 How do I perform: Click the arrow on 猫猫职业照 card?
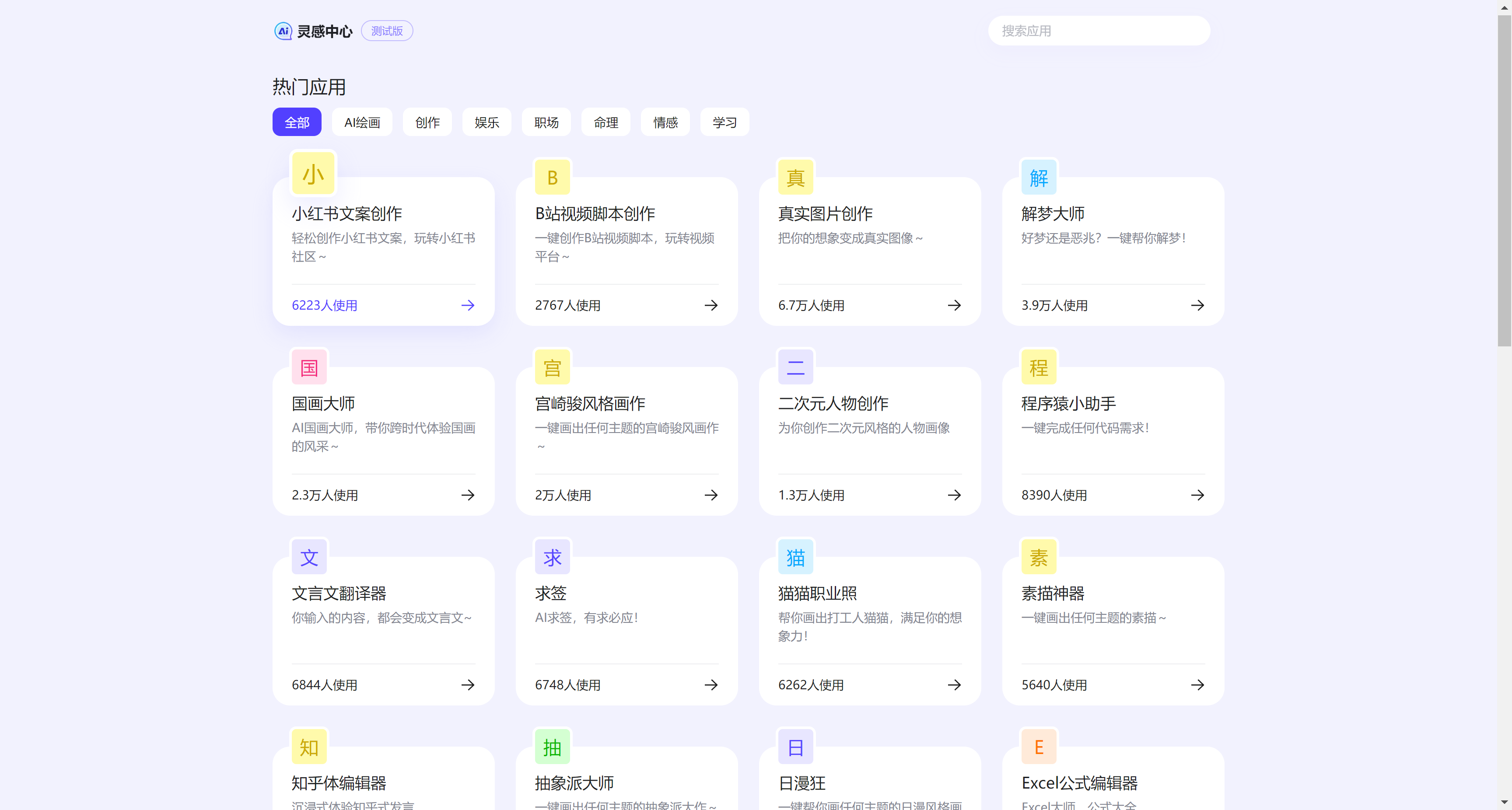pyautogui.click(x=954, y=685)
